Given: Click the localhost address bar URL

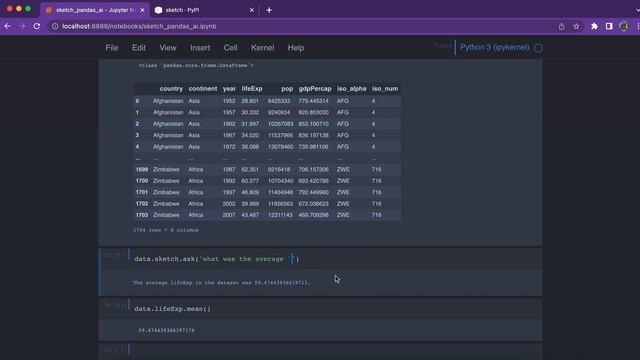Looking at the screenshot, I should coord(139,26).
